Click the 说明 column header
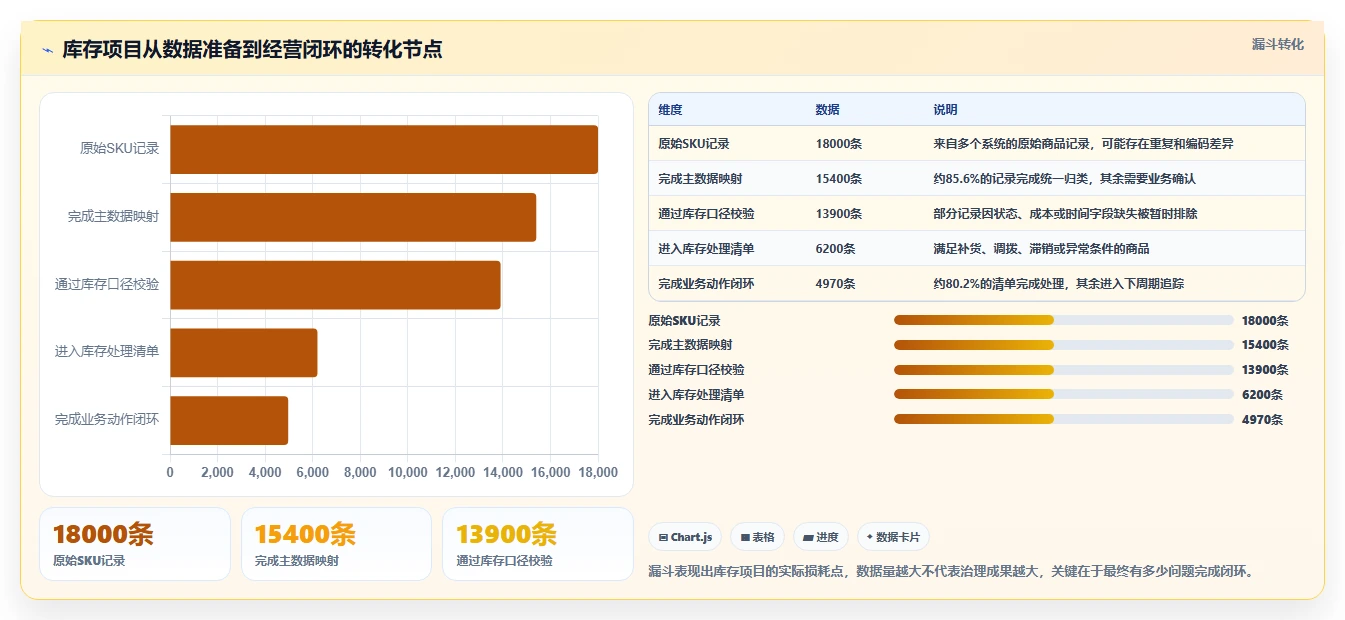 pyautogui.click(x=945, y=110)
